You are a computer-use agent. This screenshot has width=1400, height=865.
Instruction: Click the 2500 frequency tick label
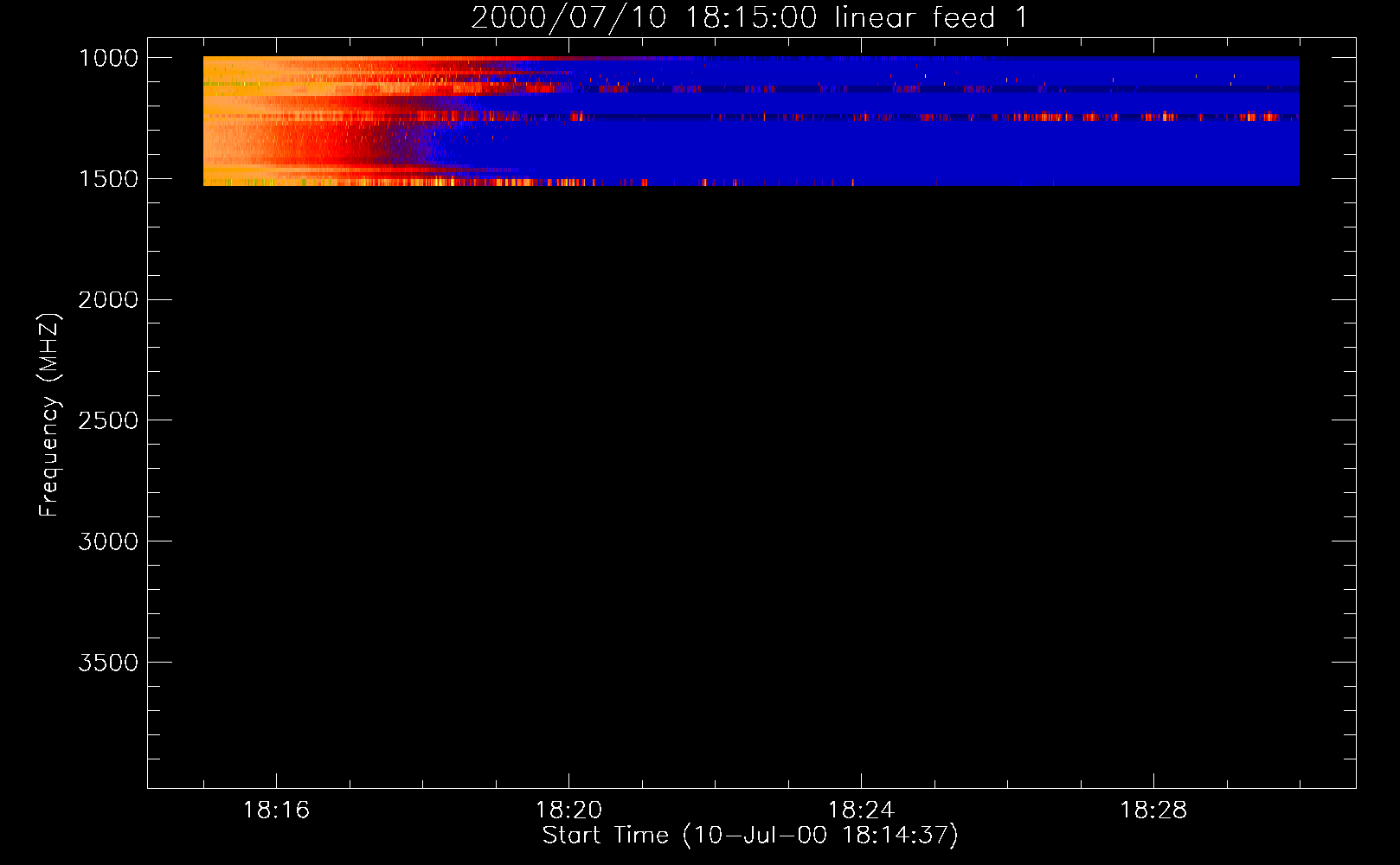click(x=108, y=420)
